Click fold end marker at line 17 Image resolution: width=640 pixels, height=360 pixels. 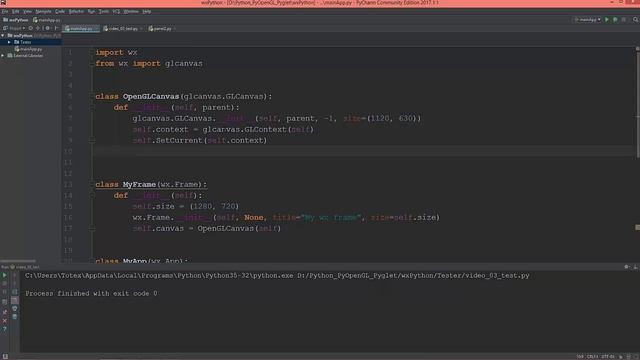(x=92, y=229)
